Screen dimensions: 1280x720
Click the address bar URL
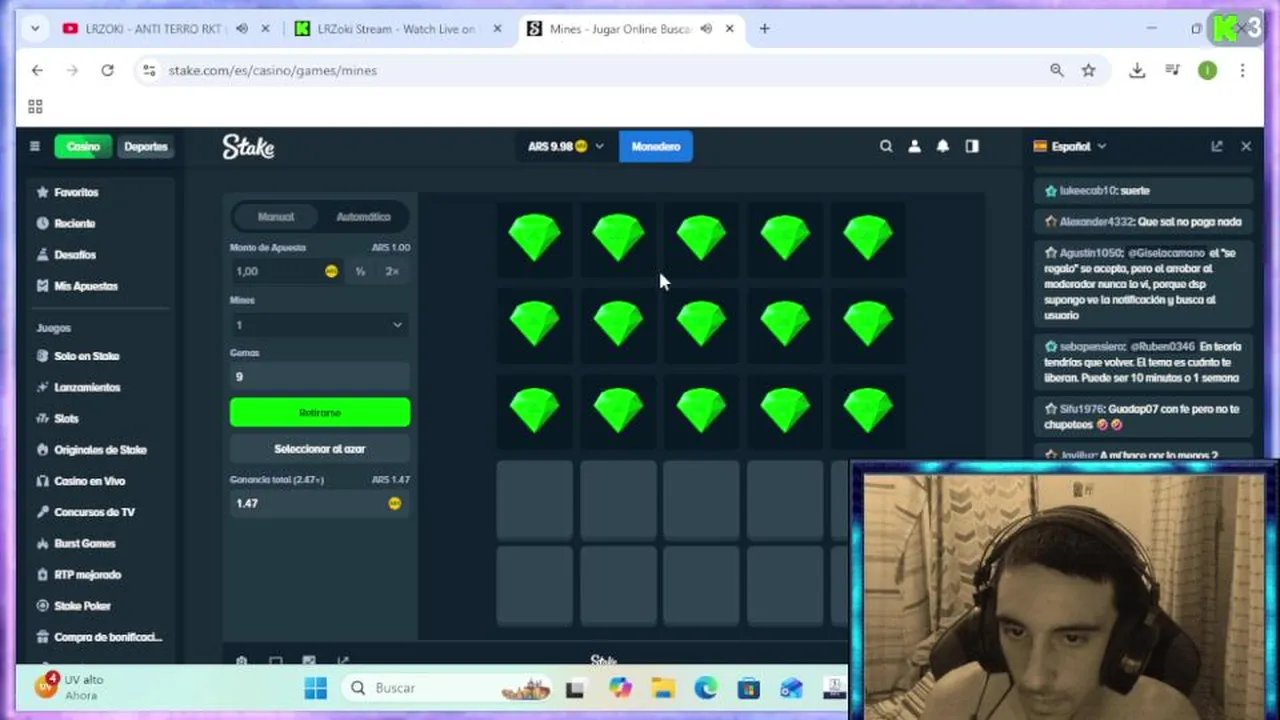coord(273,70)
